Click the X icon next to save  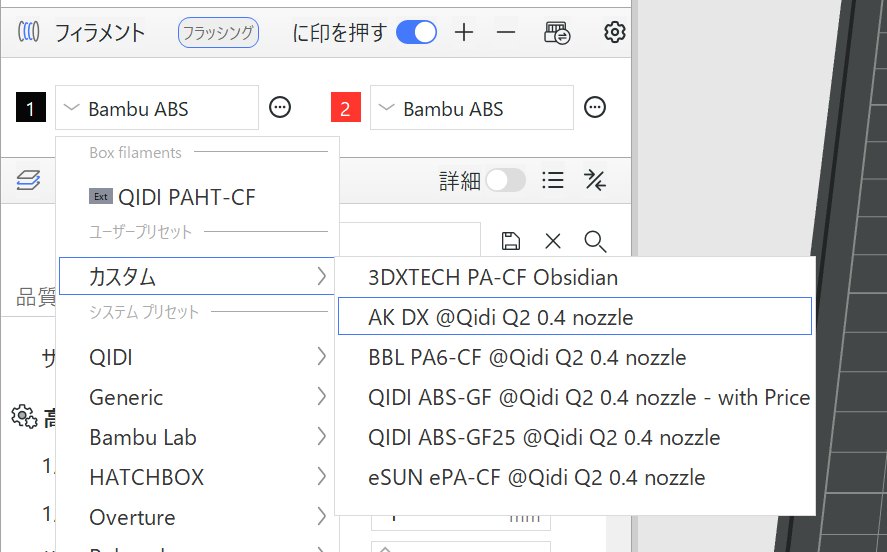coord(552,240)
